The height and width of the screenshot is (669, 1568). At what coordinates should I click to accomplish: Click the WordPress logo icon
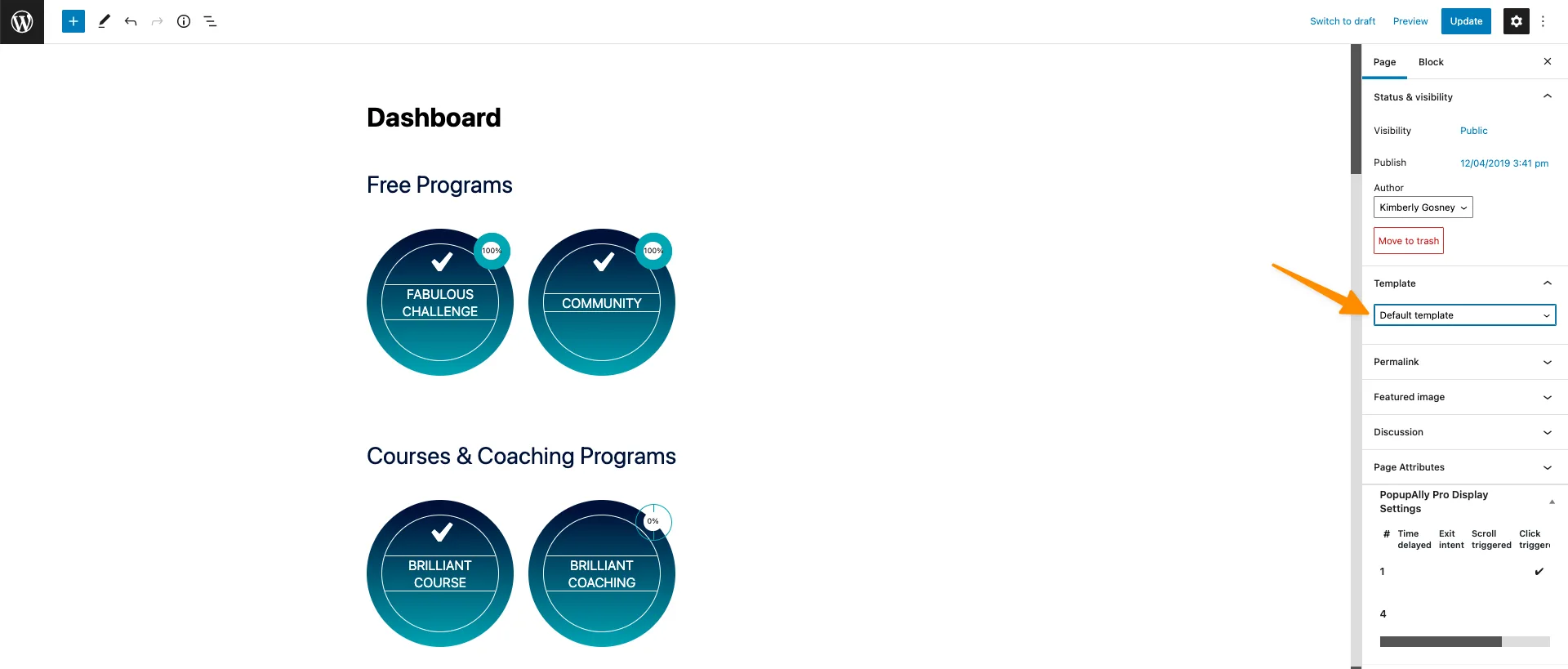(22, 22)
